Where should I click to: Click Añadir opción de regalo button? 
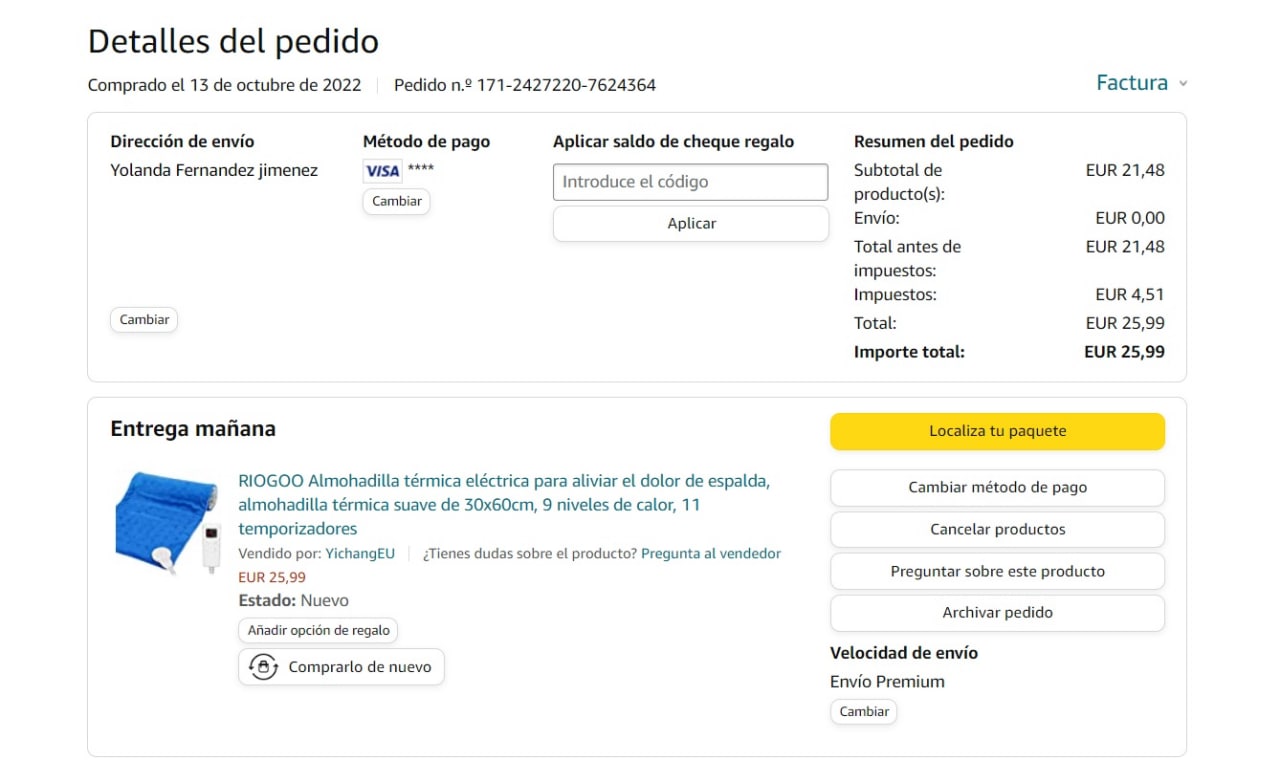[x=318, y=631]
